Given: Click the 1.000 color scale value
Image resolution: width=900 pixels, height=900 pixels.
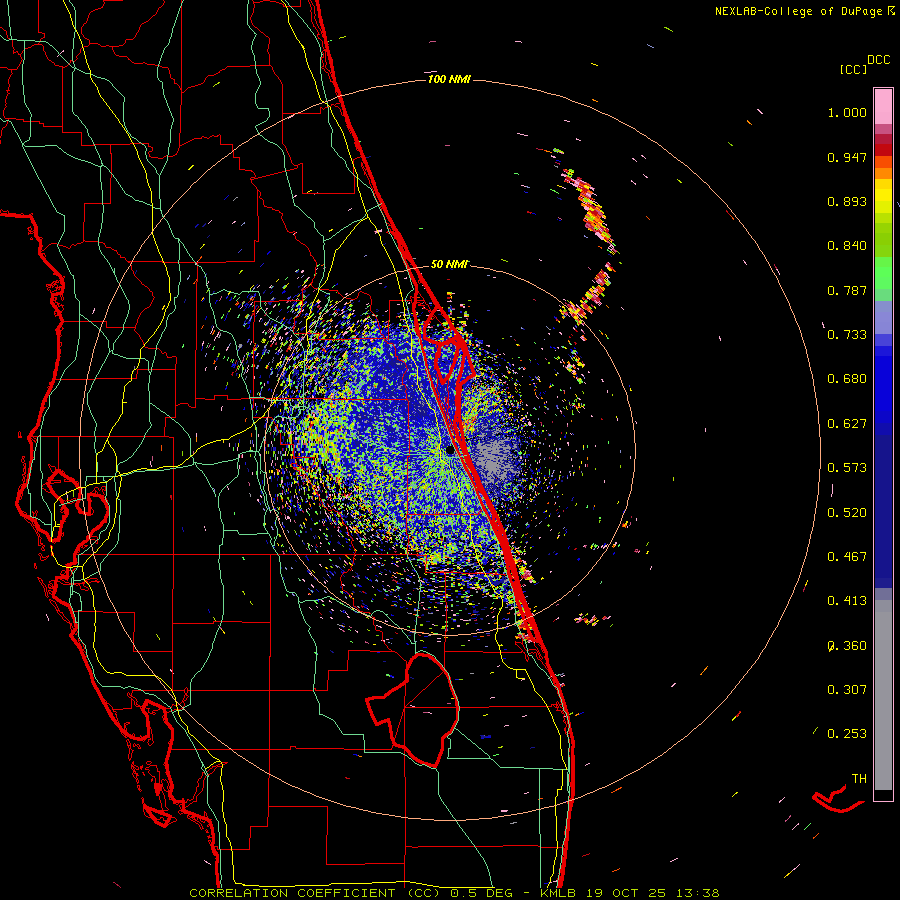Looking at the screenshot, I should click(x=847, y=112).
